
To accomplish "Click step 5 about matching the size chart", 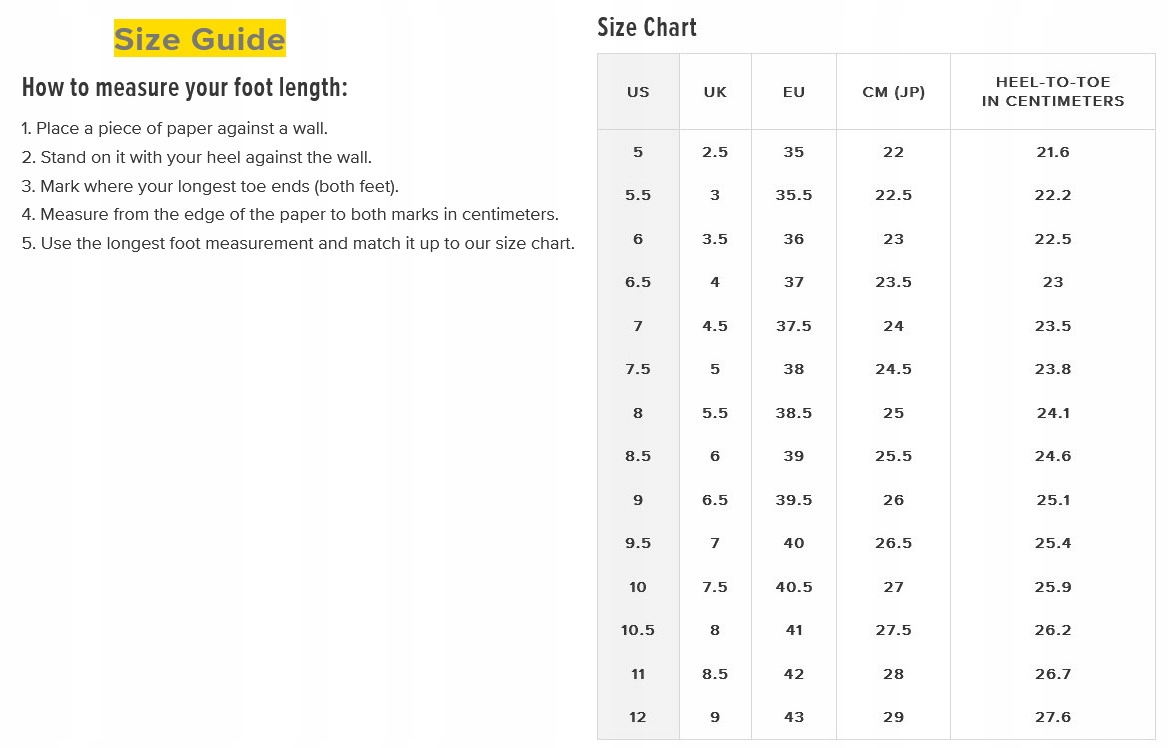I will pos(298,244).
